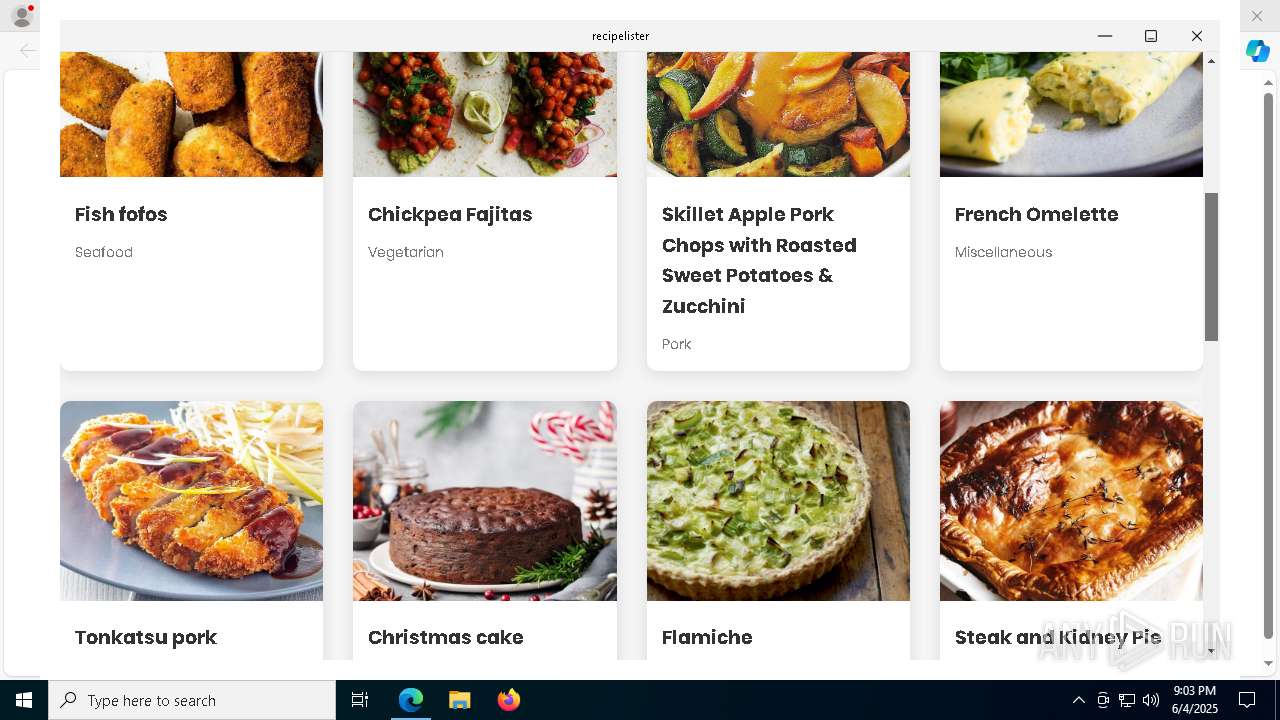
Task: Click the recipelister scrollbar down arrow
Action: pos(1211,651)
